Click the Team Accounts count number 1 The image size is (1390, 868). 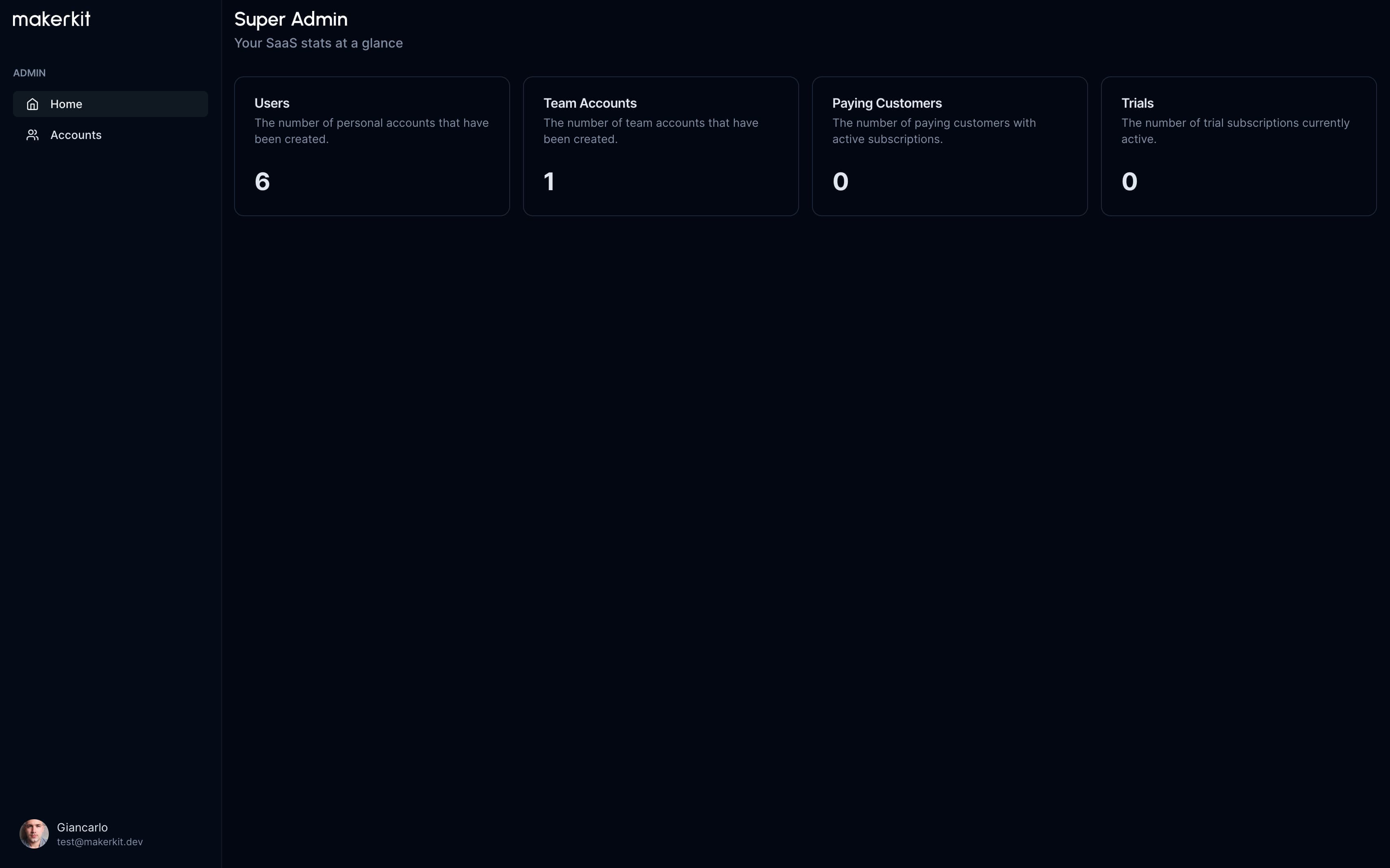click(549, 181)
